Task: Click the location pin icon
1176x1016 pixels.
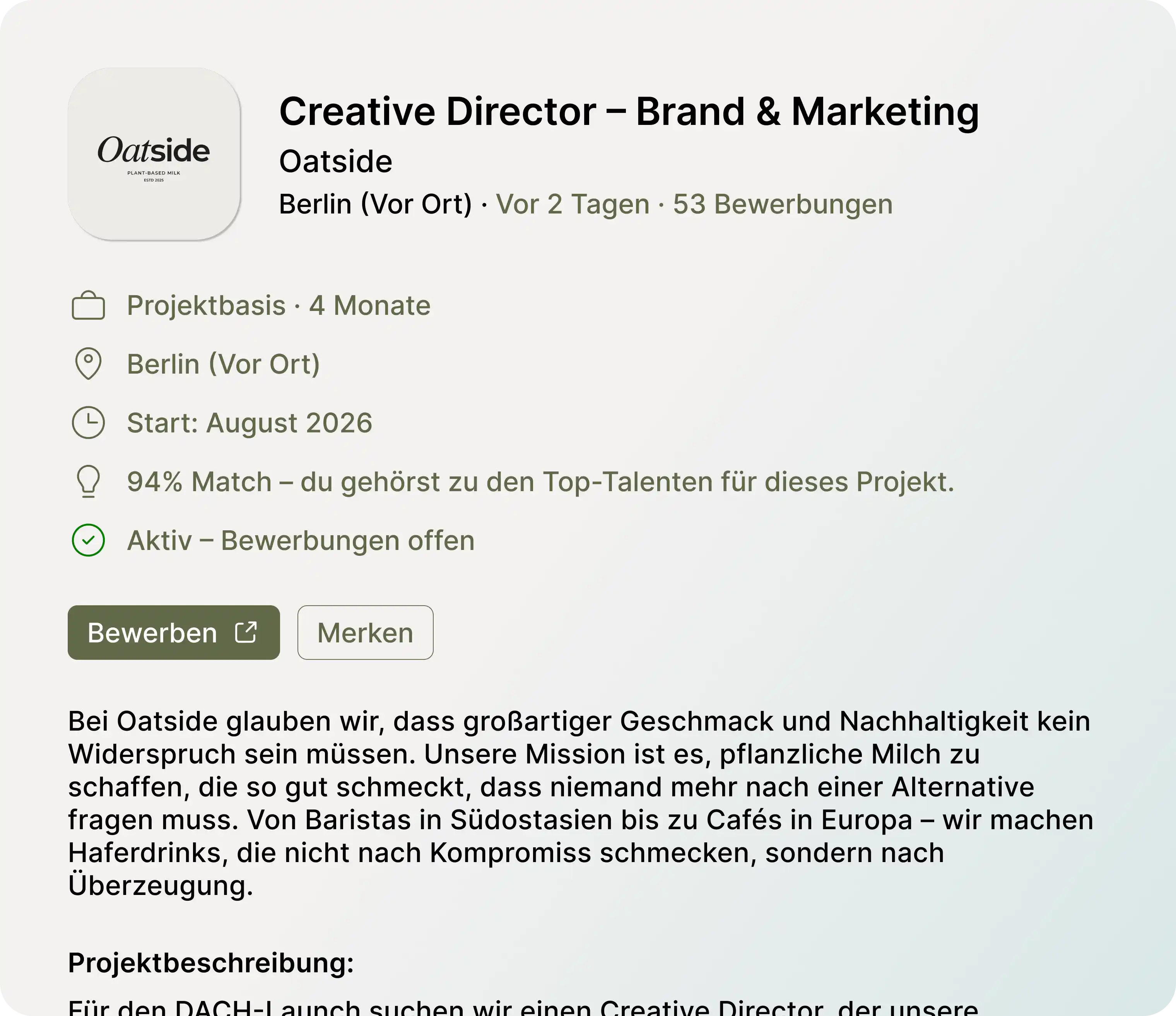Action: point(89,364)
